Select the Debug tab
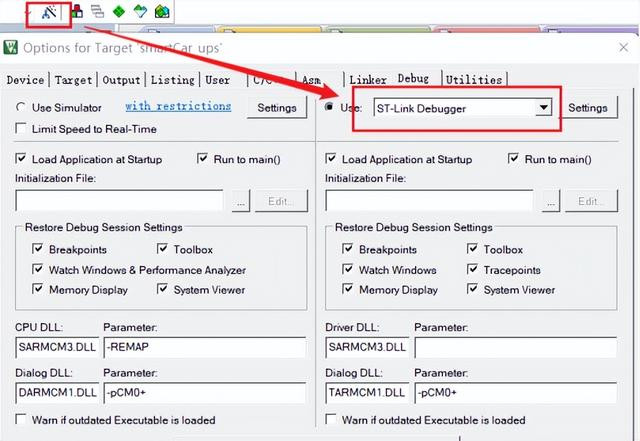Viewport: 640px width, 441px height. click(x=413, y=78)
